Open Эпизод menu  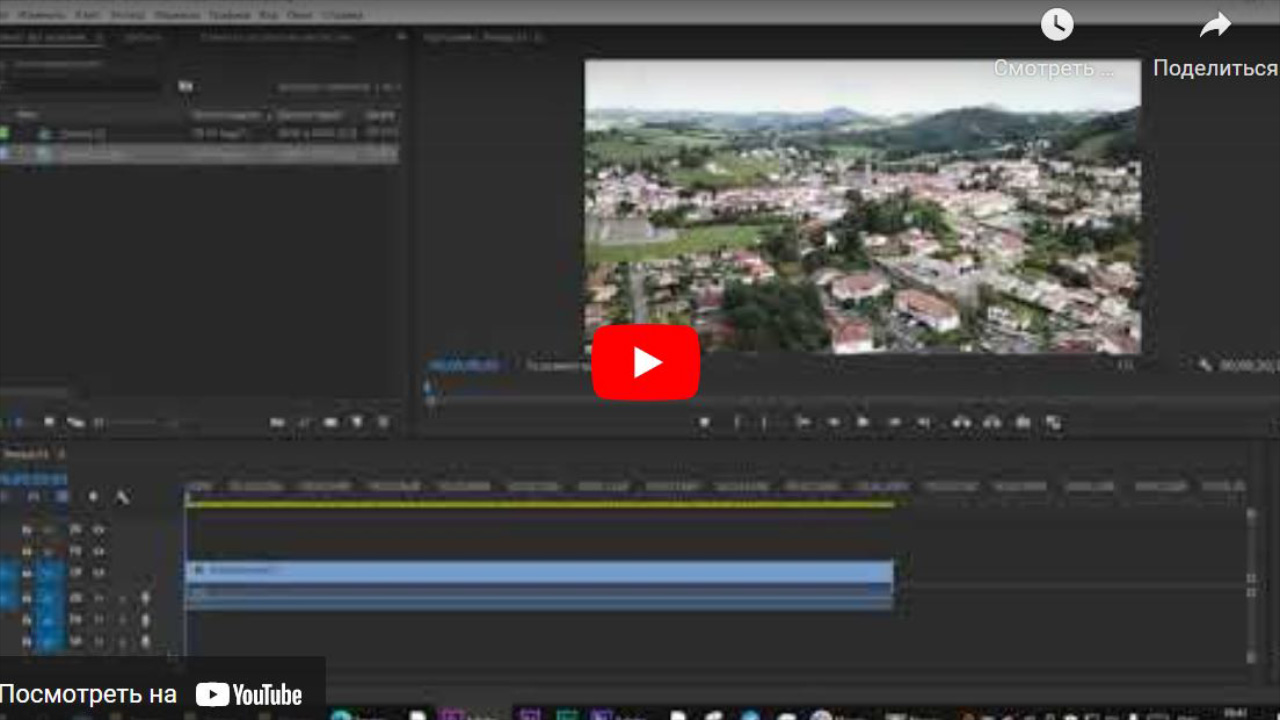tap(127, 15)
